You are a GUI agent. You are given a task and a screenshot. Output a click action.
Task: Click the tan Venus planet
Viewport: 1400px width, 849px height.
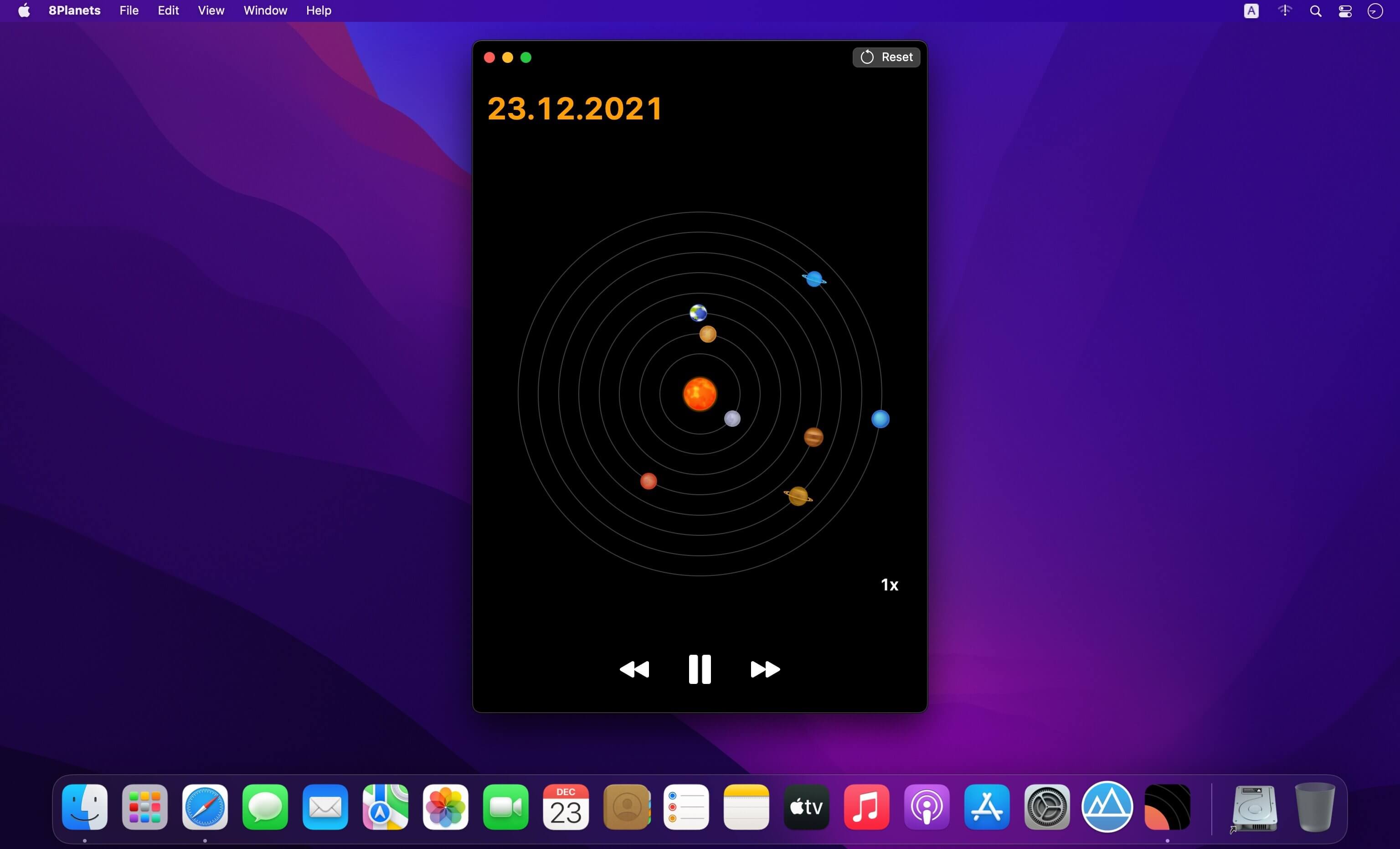(x=707, y=334)
